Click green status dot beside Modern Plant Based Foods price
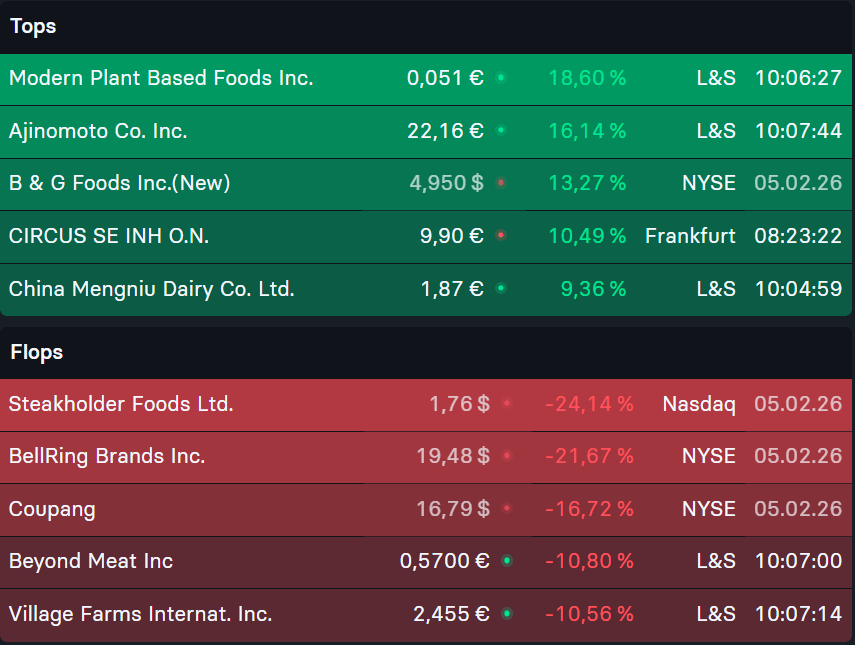The width and height of the screenshot is (855, 645). [x=501, y=78]
